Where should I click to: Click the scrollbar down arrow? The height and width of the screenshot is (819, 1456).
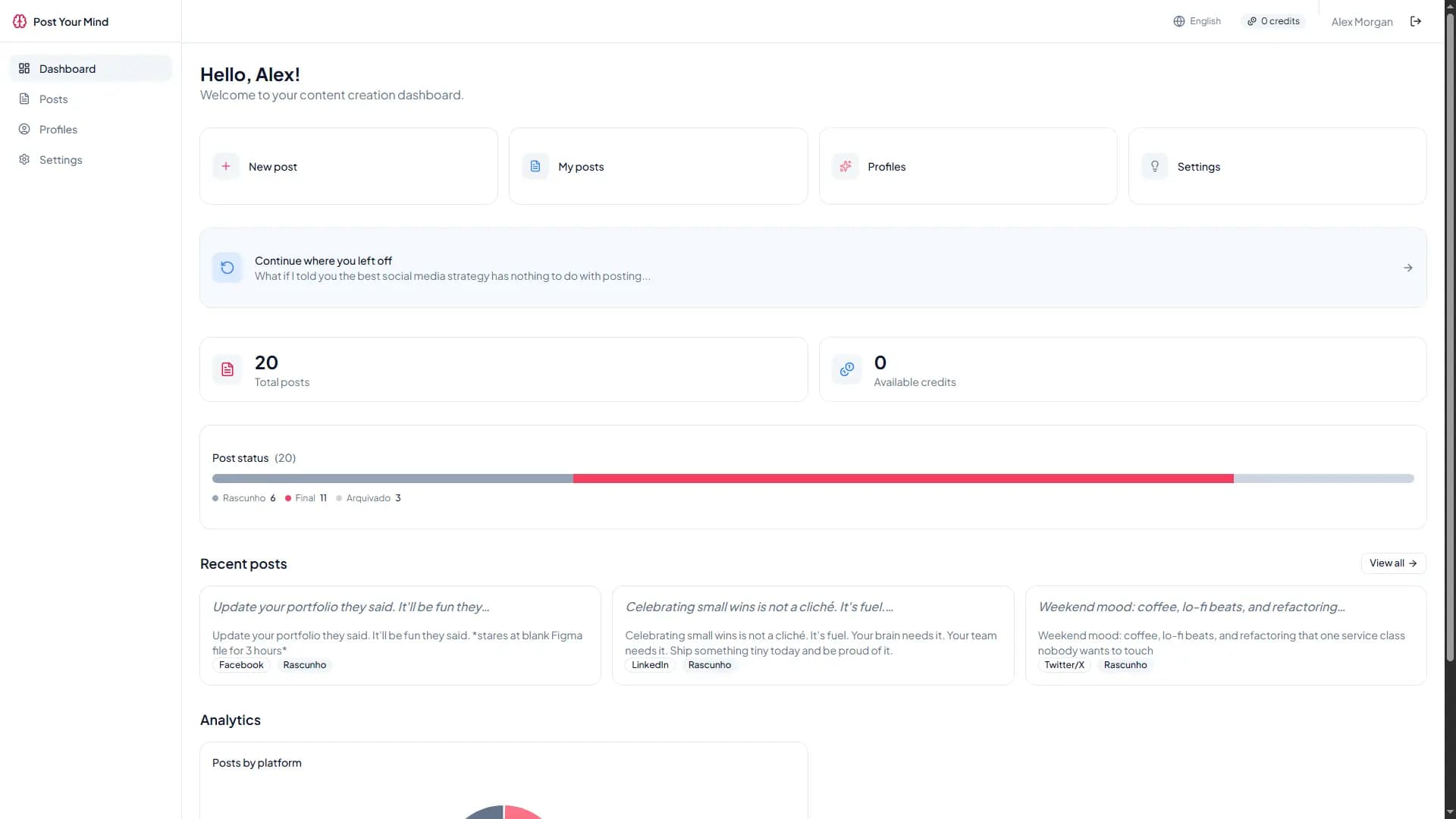(x=1450, y=812)
